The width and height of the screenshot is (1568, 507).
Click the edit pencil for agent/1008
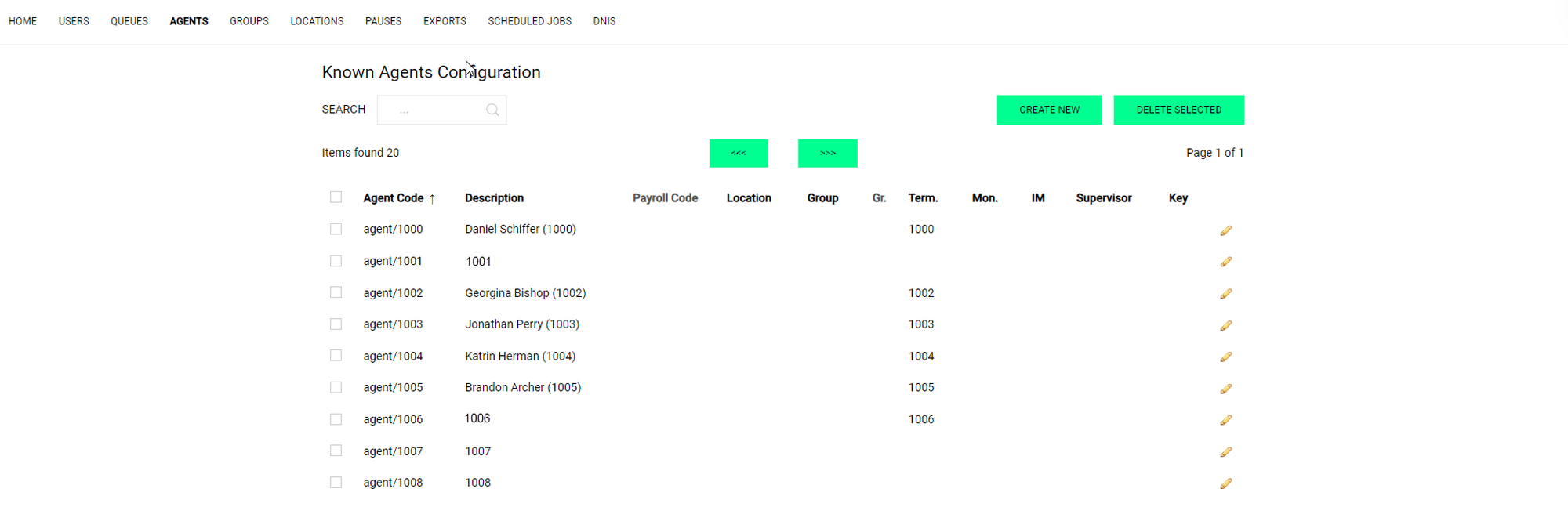pyautogui.click(x=1225, y=484)
